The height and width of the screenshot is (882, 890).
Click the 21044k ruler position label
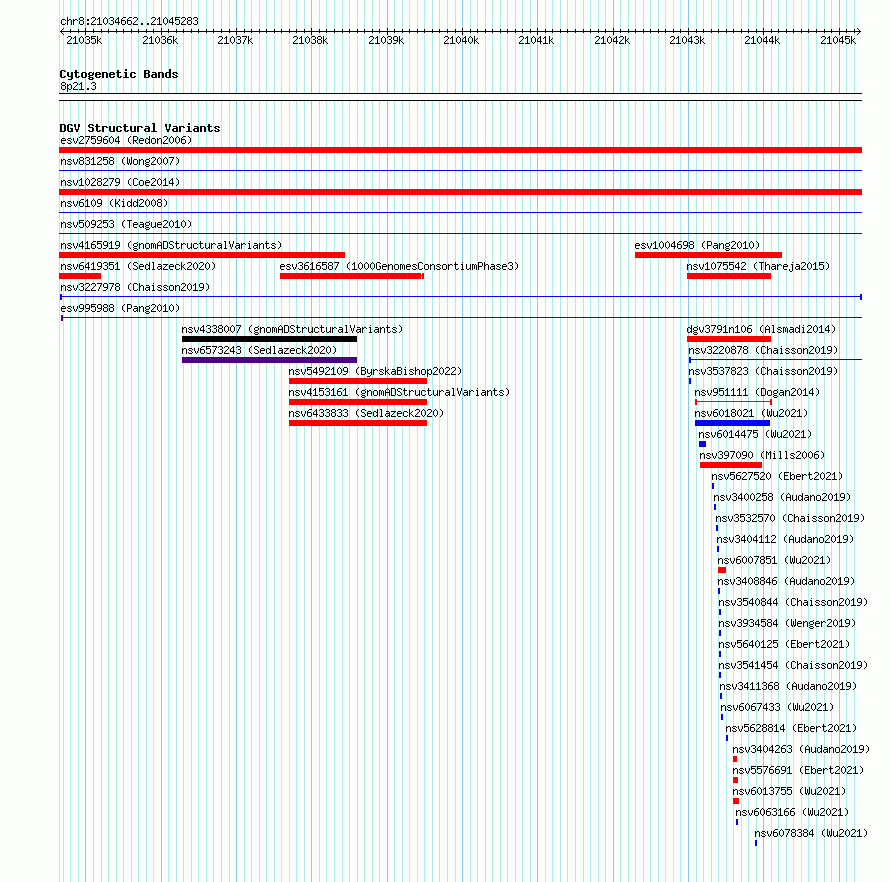762,40
